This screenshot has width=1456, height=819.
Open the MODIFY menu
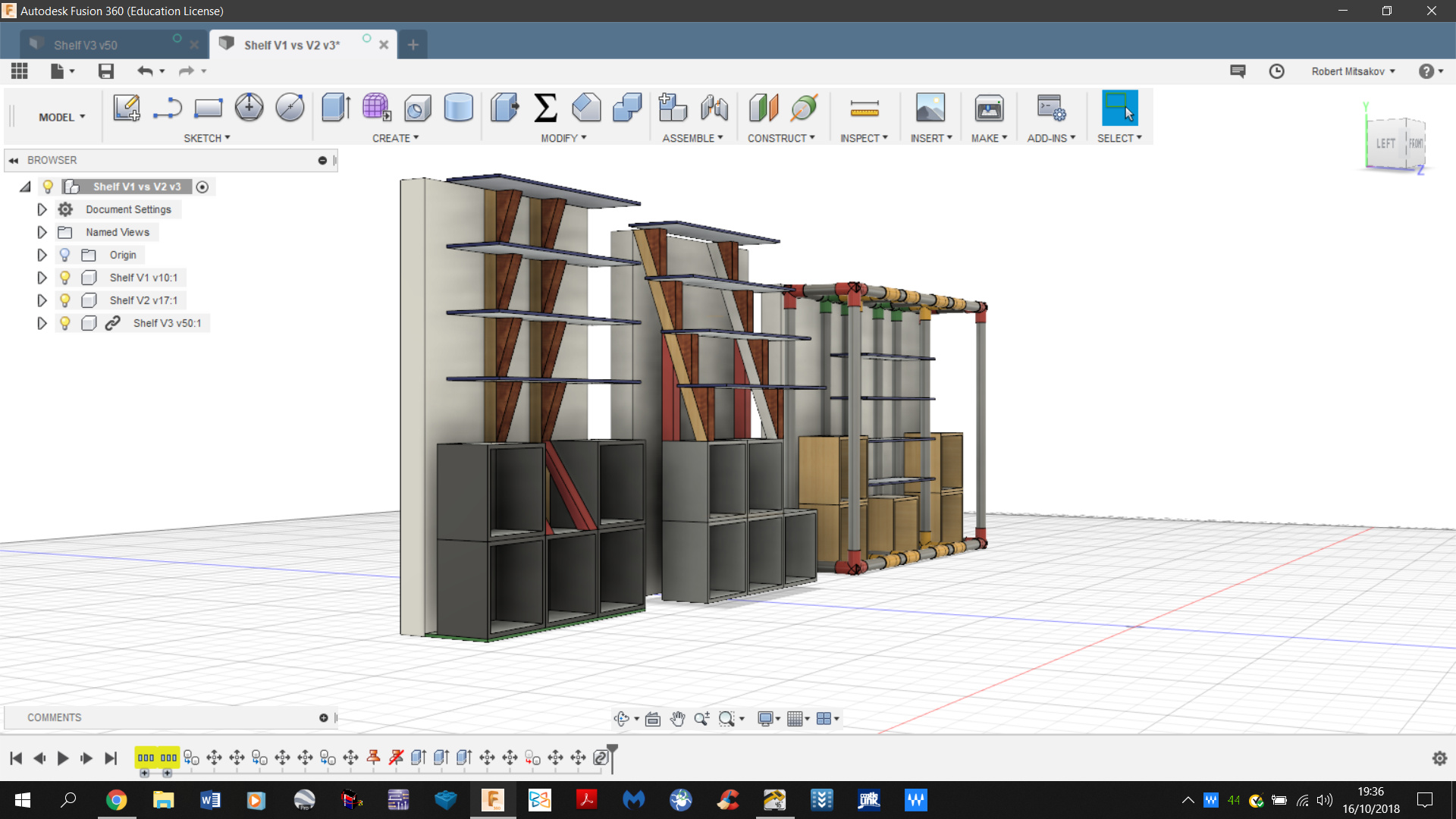pyautogui.click(x=563, y=138)
